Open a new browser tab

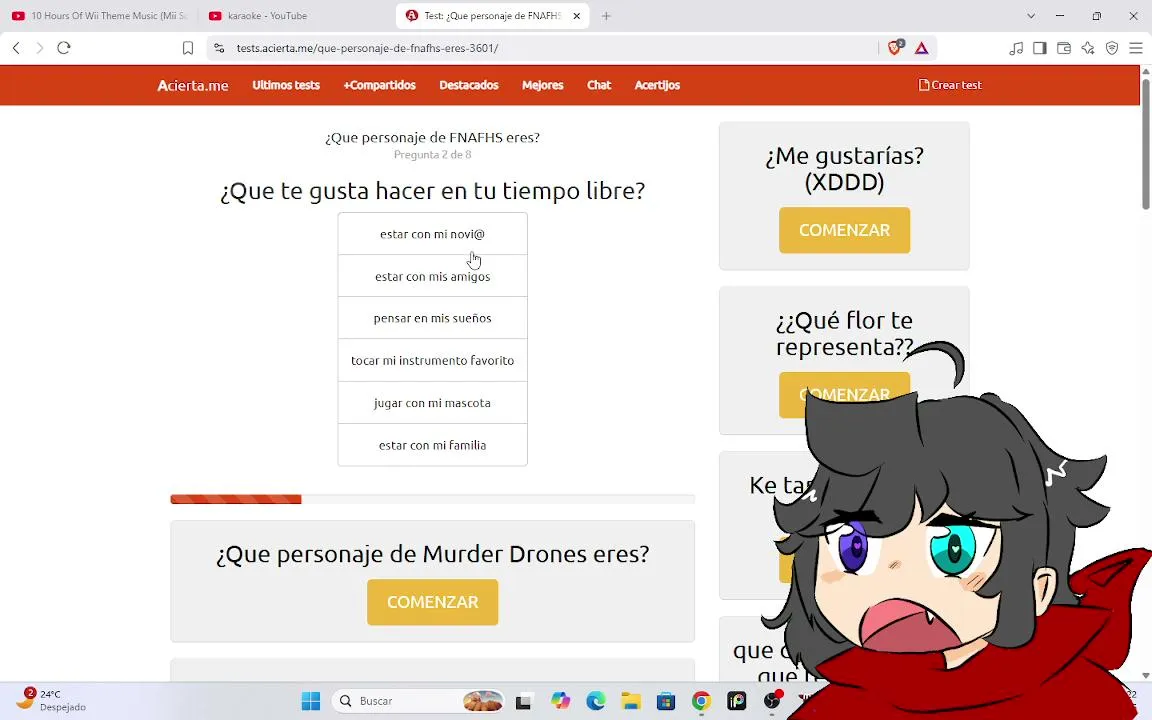tap(606, 15)
